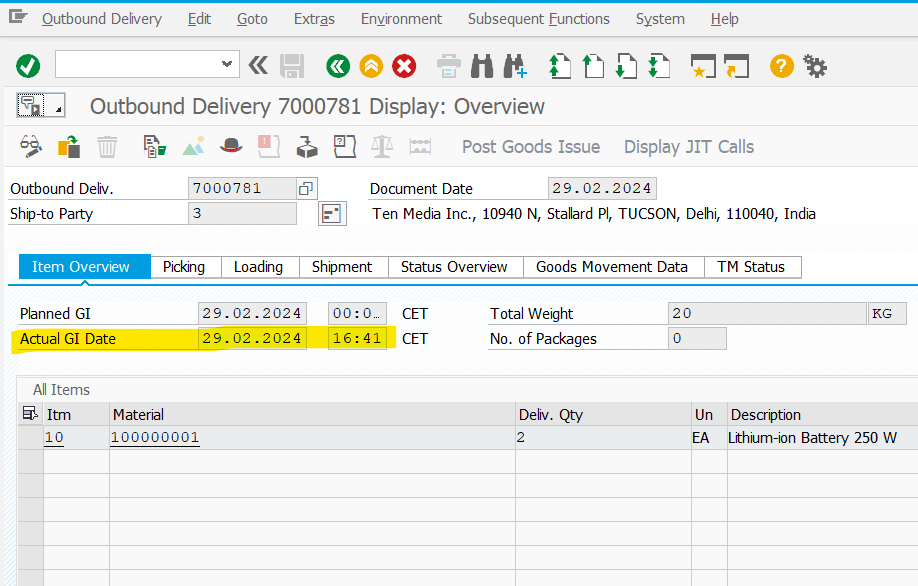Expand the services for object menu button
Screen dimensions: 918x586
coord(40,106)
